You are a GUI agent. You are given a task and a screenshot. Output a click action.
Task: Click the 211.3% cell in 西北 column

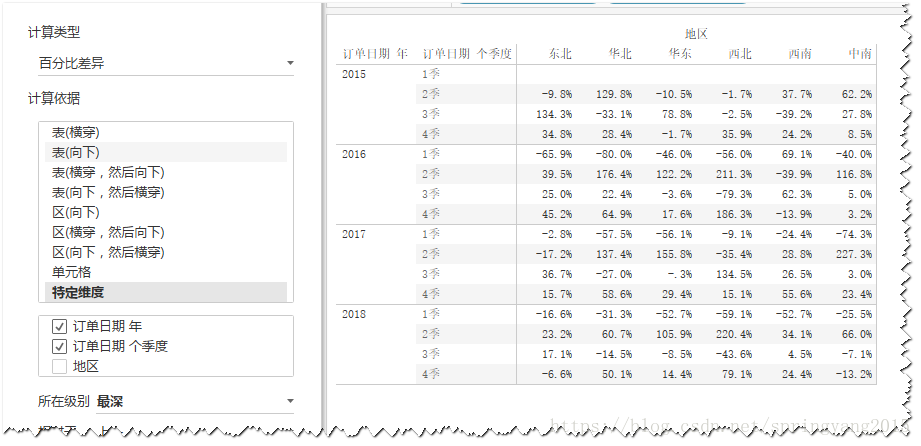(734, 174)
